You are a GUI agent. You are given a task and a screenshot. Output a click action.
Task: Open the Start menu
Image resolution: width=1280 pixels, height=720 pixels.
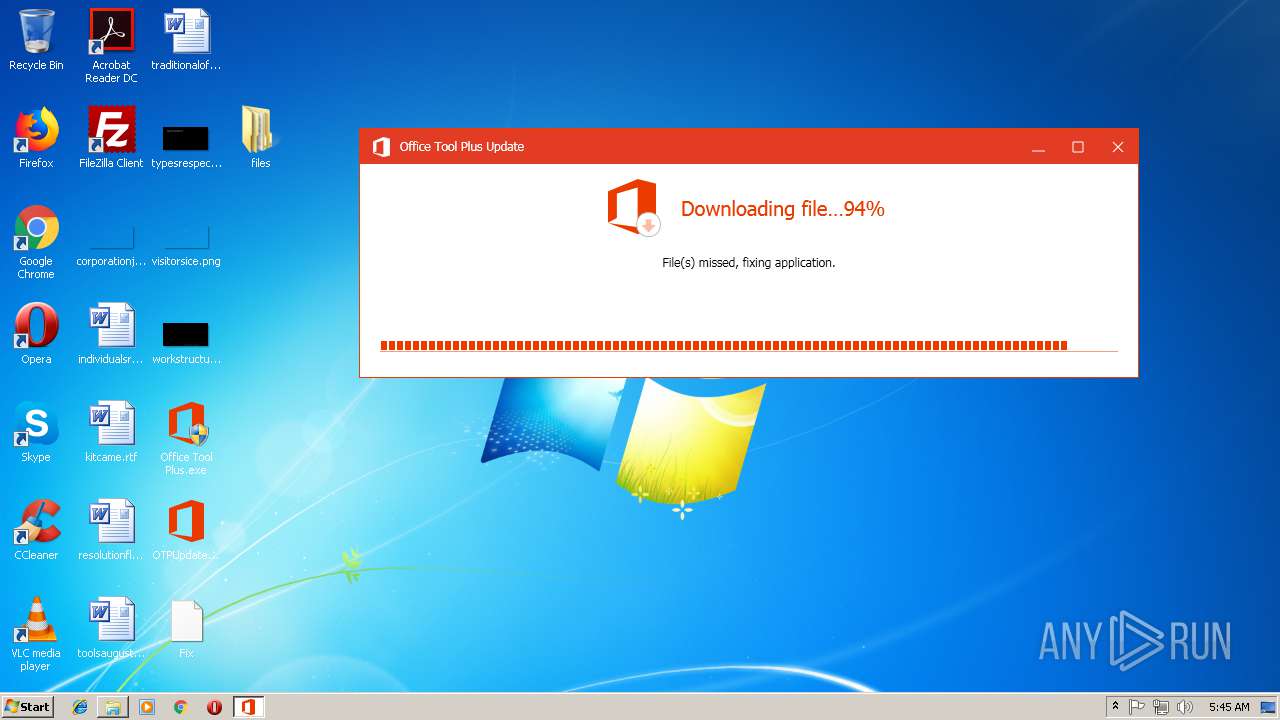click(27, 707)
